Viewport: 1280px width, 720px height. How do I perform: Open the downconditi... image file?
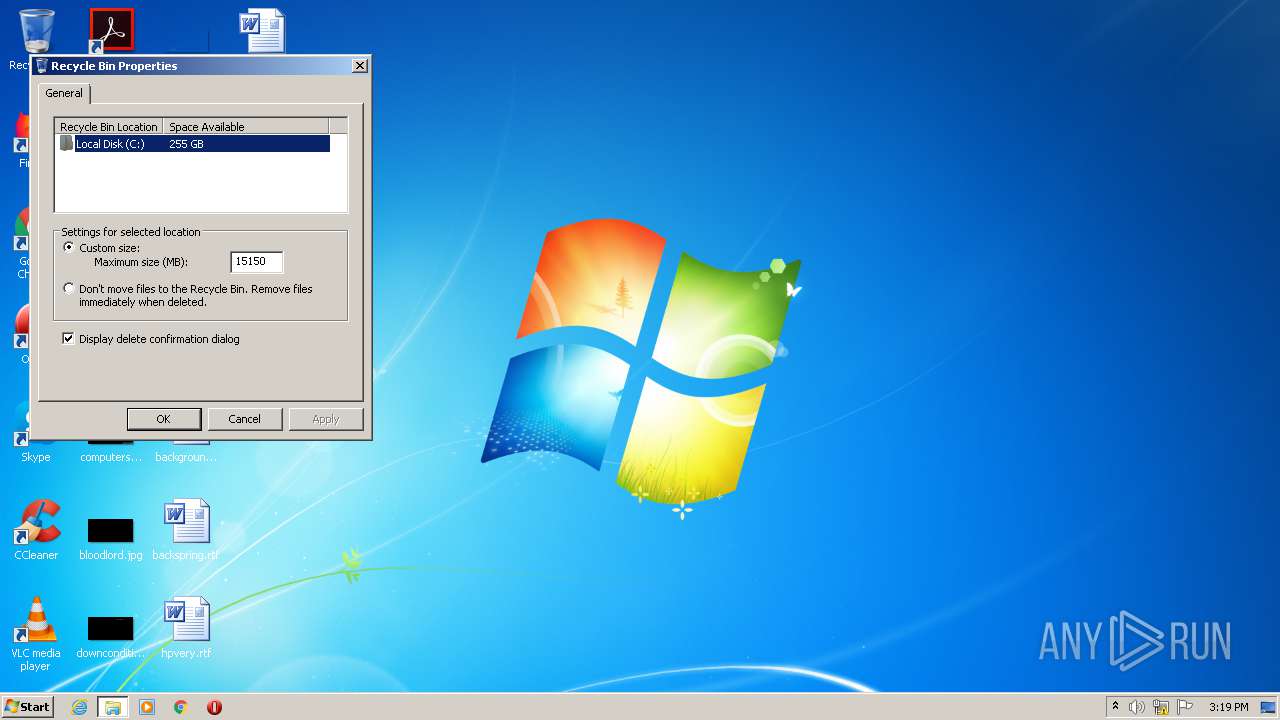(x=110, y=636)
